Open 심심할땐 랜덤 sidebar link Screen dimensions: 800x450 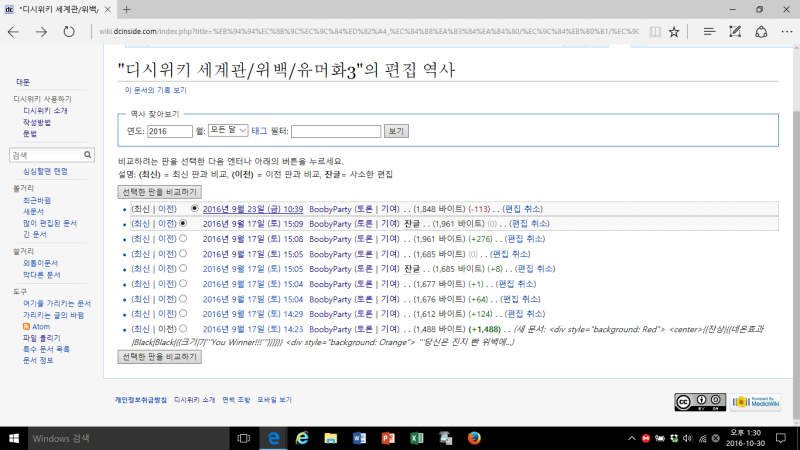pos(45,171)
